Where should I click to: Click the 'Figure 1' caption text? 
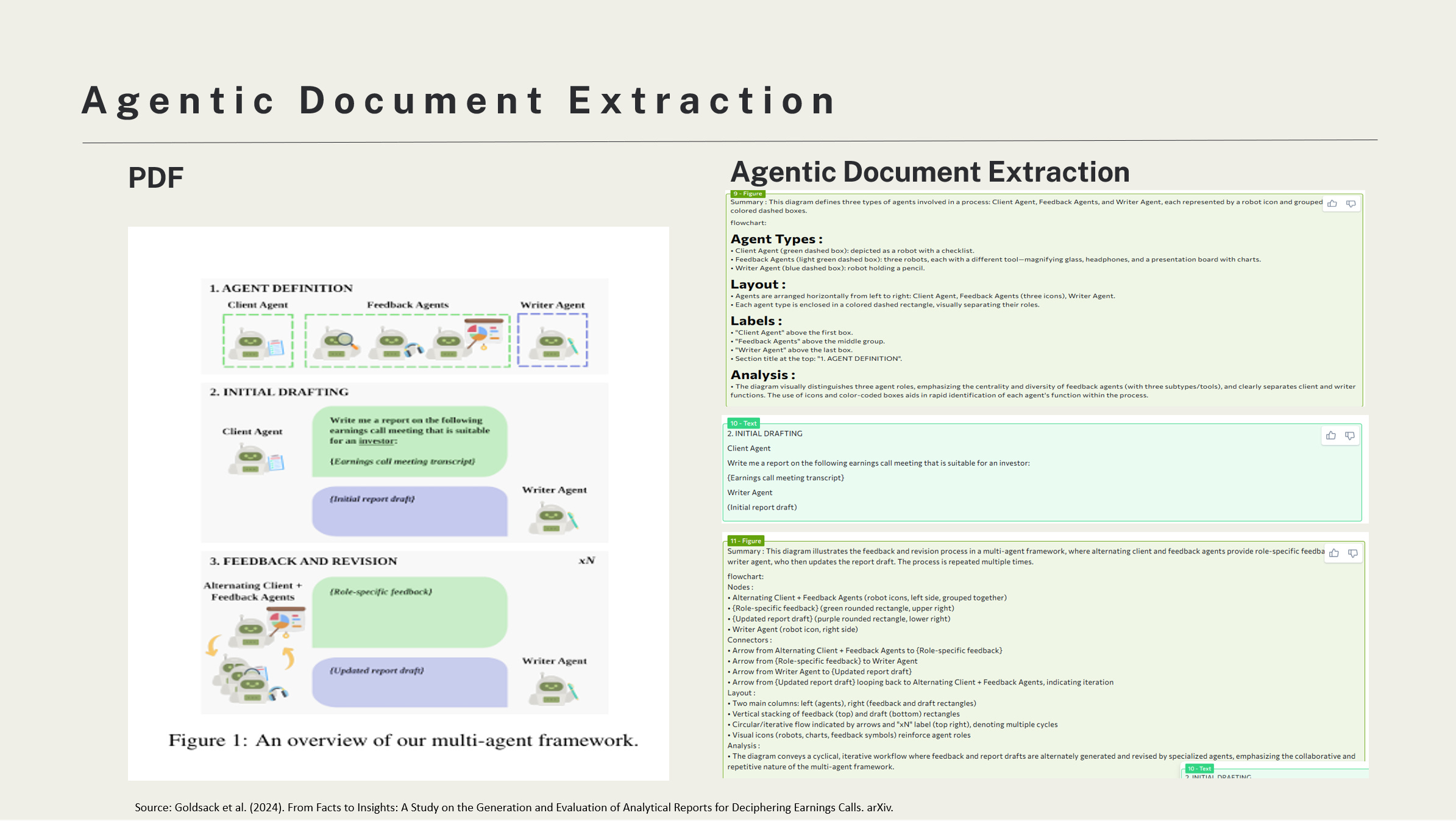point(403,740)
